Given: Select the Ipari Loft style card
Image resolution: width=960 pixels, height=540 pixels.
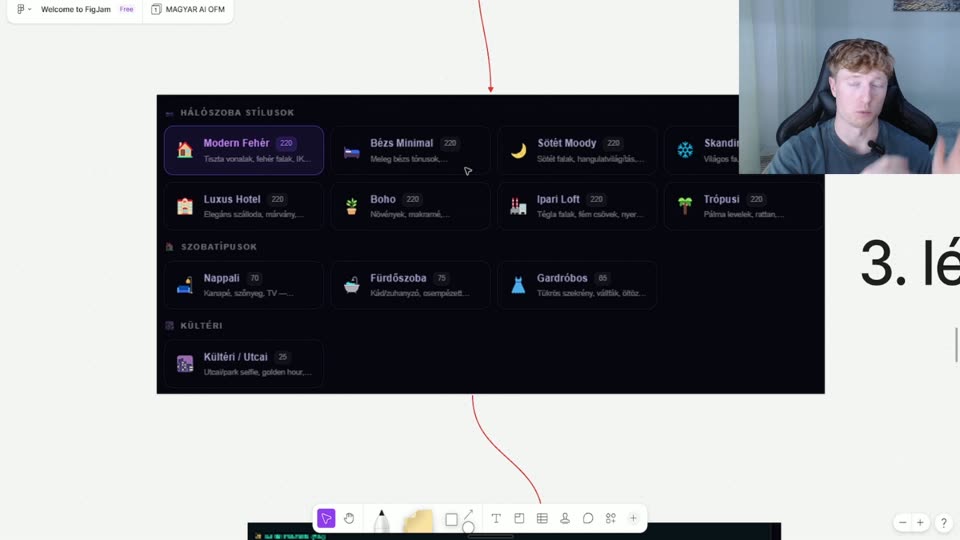Looking at the screenshot, I should [x=577, y=206].
